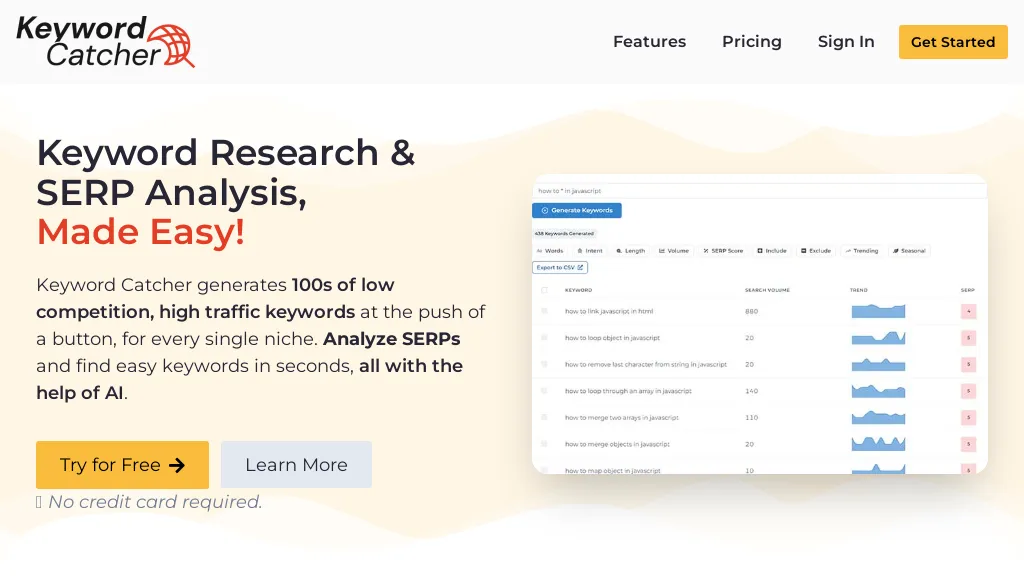Click the Learn More button
This screenshot has height=576, width=1024.
296,465
